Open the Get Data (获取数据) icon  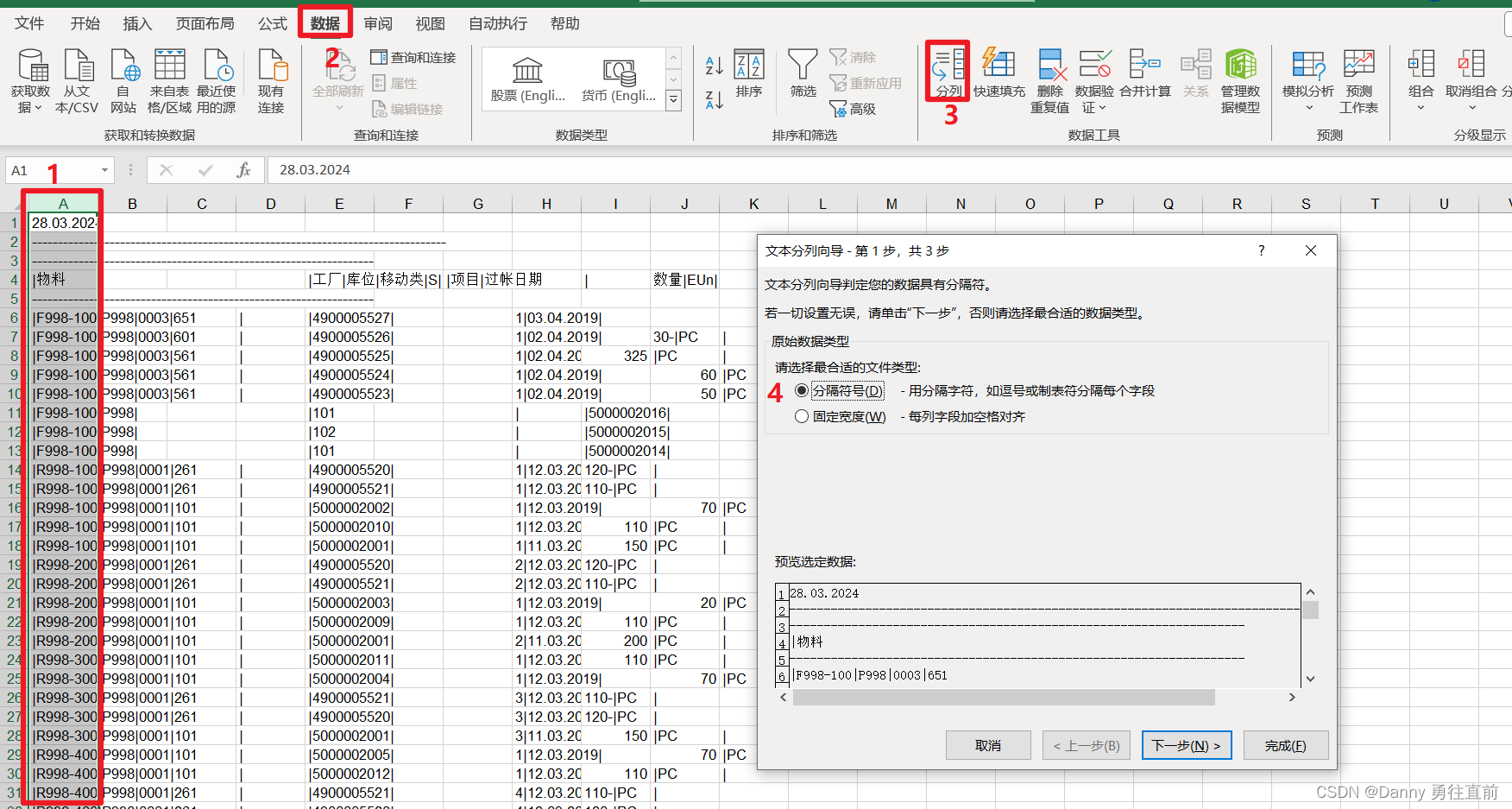32,66
